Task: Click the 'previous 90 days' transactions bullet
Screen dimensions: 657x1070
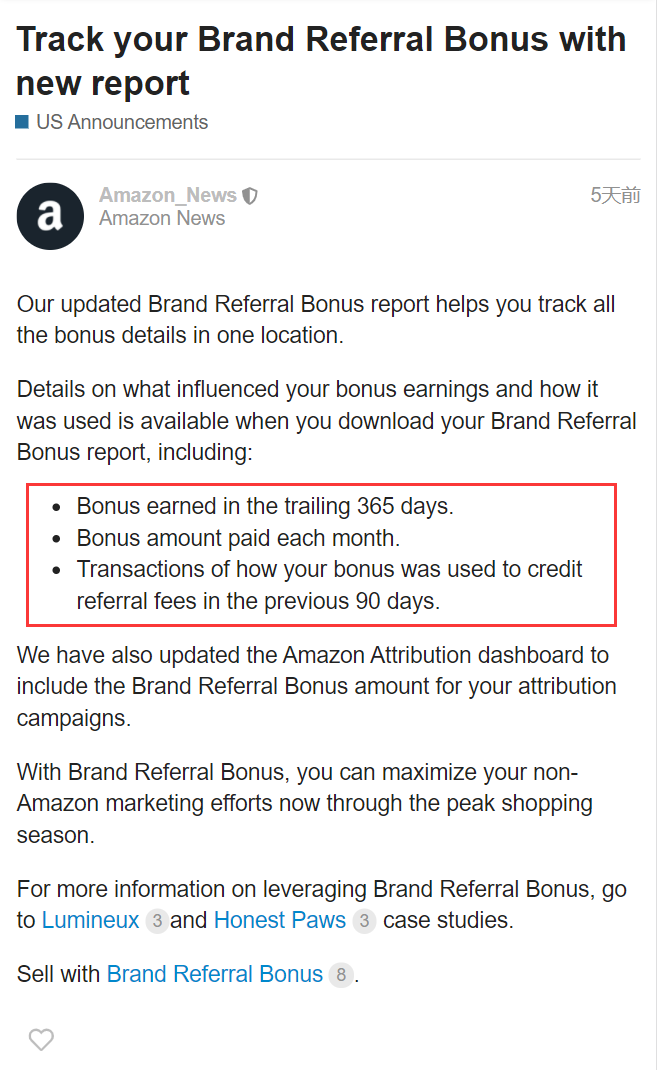Action: pyautogui.click(x=329, y=585)
